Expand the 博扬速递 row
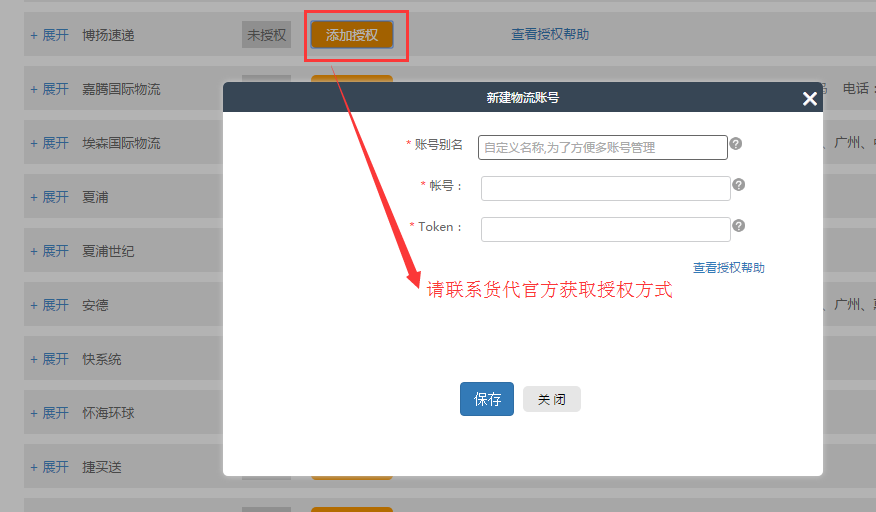876x512 pixels. point(49,35)
